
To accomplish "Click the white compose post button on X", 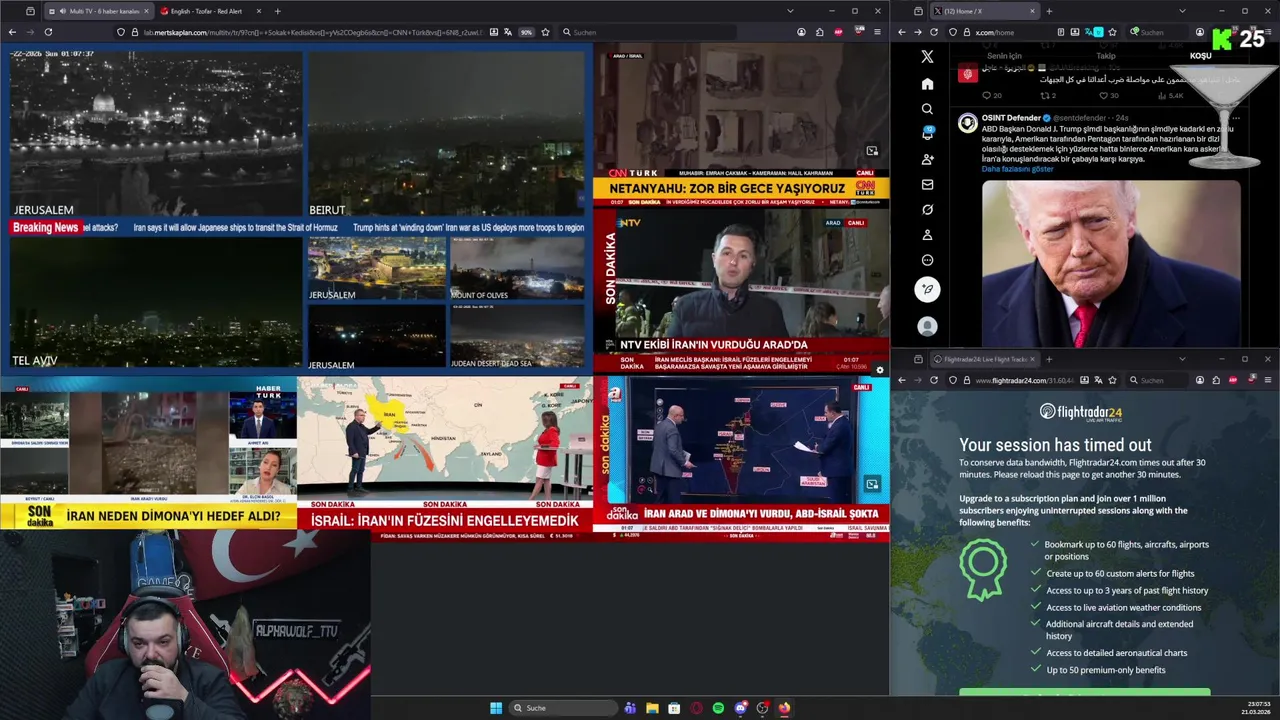I will click(x=927, y=289).
